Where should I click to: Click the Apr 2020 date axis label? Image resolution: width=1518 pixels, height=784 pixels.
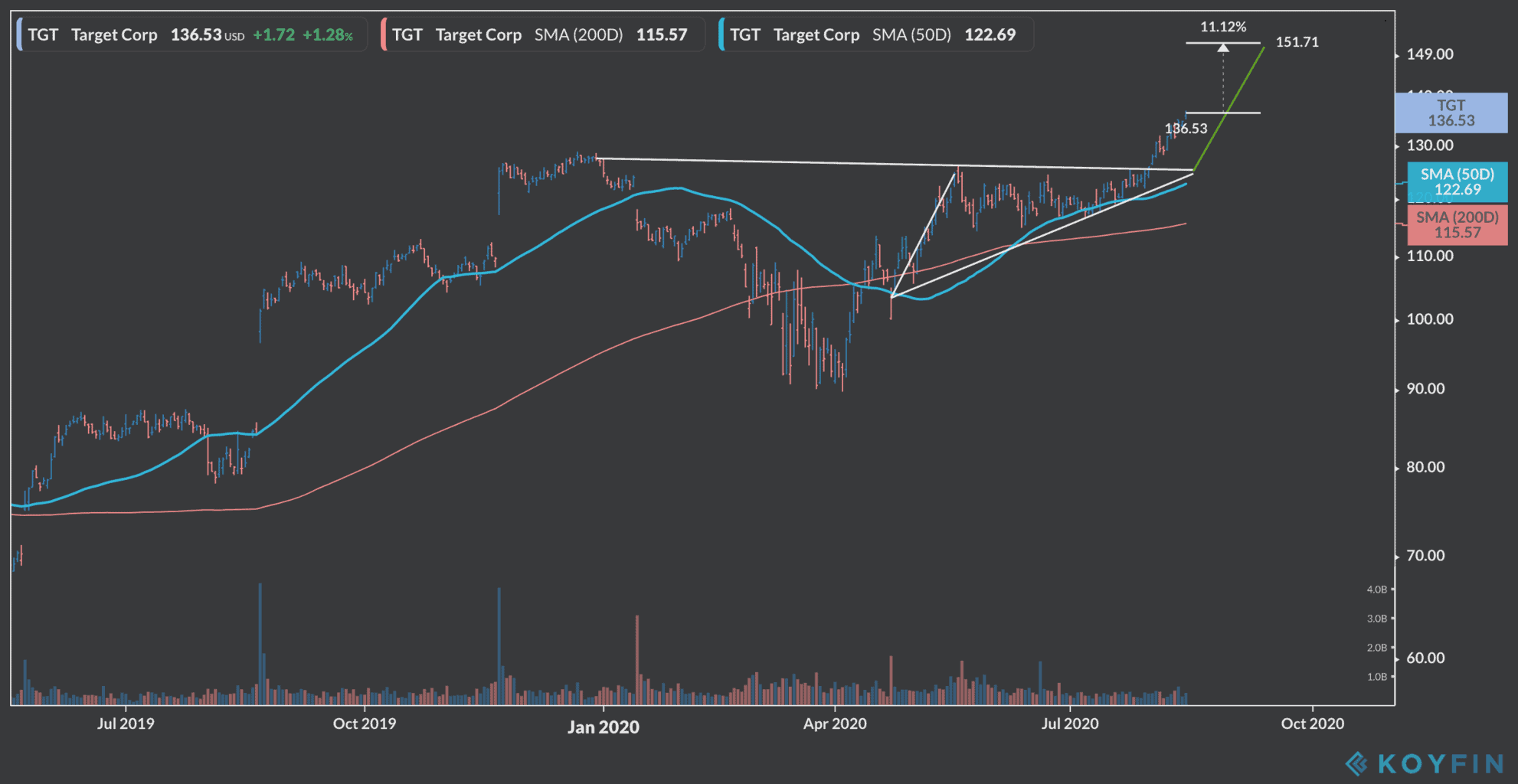[x=835, y=724]
